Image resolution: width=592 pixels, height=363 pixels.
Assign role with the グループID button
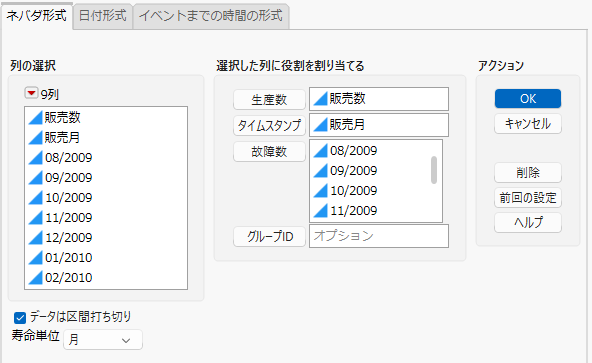point(269,236)
